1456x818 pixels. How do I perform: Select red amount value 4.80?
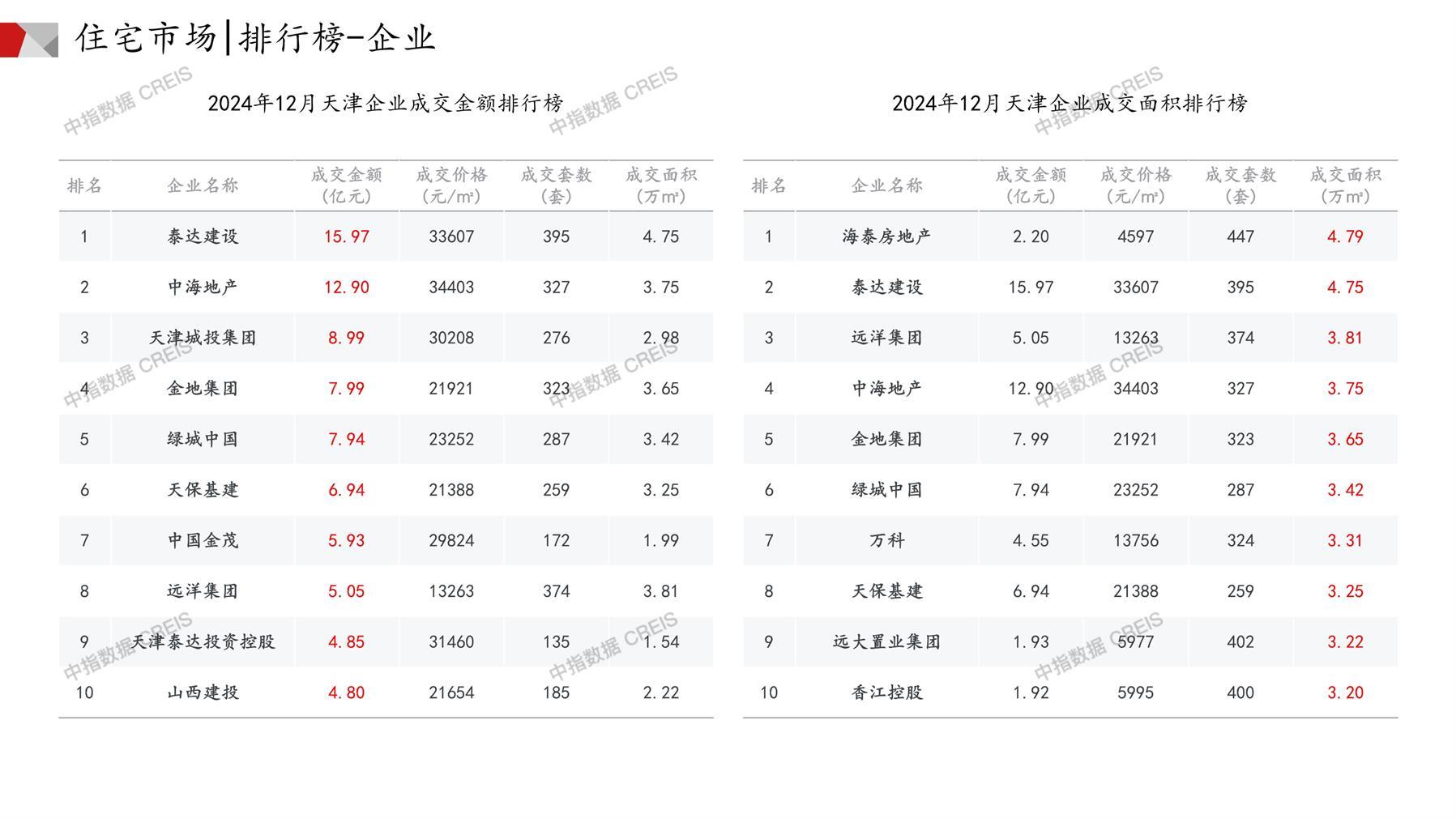[x=346, y=692]
